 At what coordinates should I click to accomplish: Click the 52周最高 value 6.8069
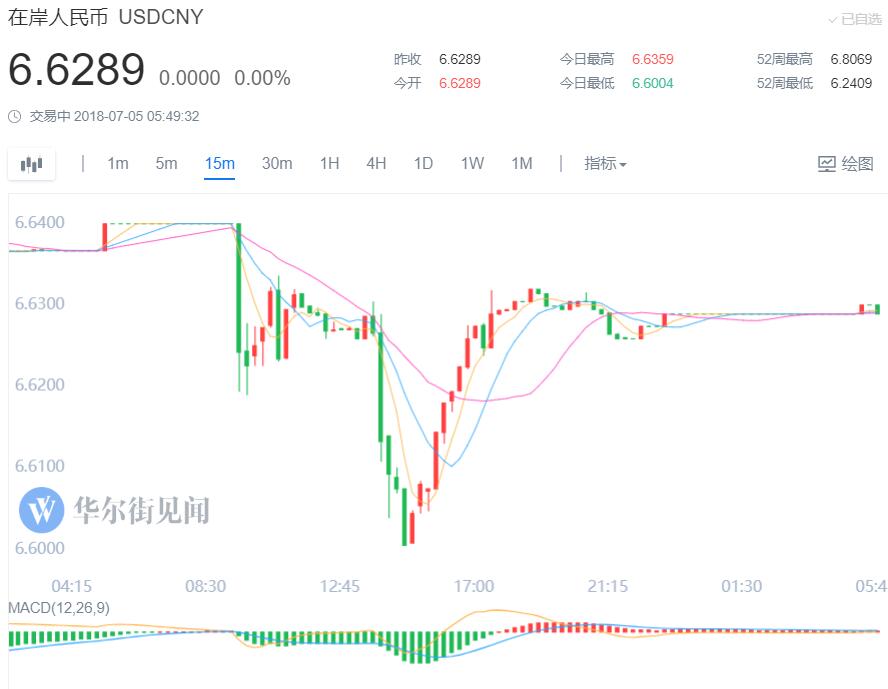(850, 60)
